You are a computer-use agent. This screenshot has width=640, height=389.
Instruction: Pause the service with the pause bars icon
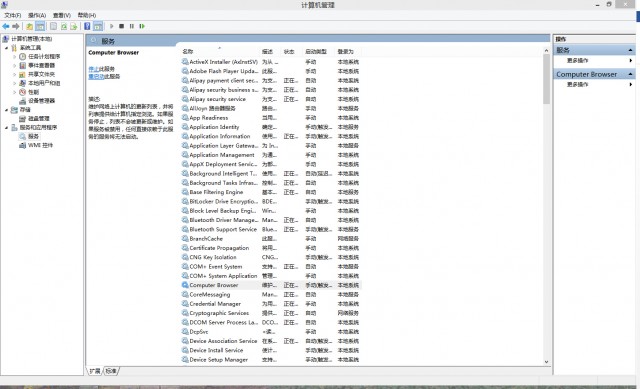[131, 26]
